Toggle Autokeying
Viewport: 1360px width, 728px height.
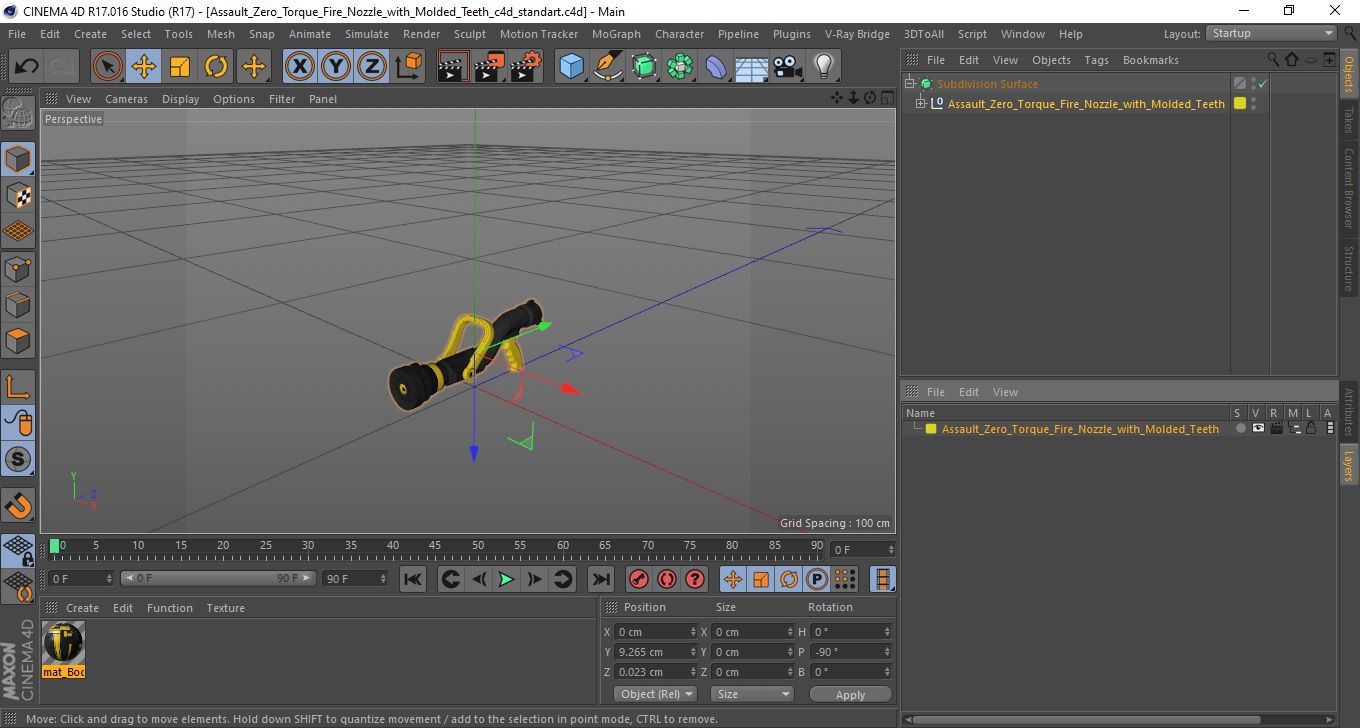pos(666,579)
